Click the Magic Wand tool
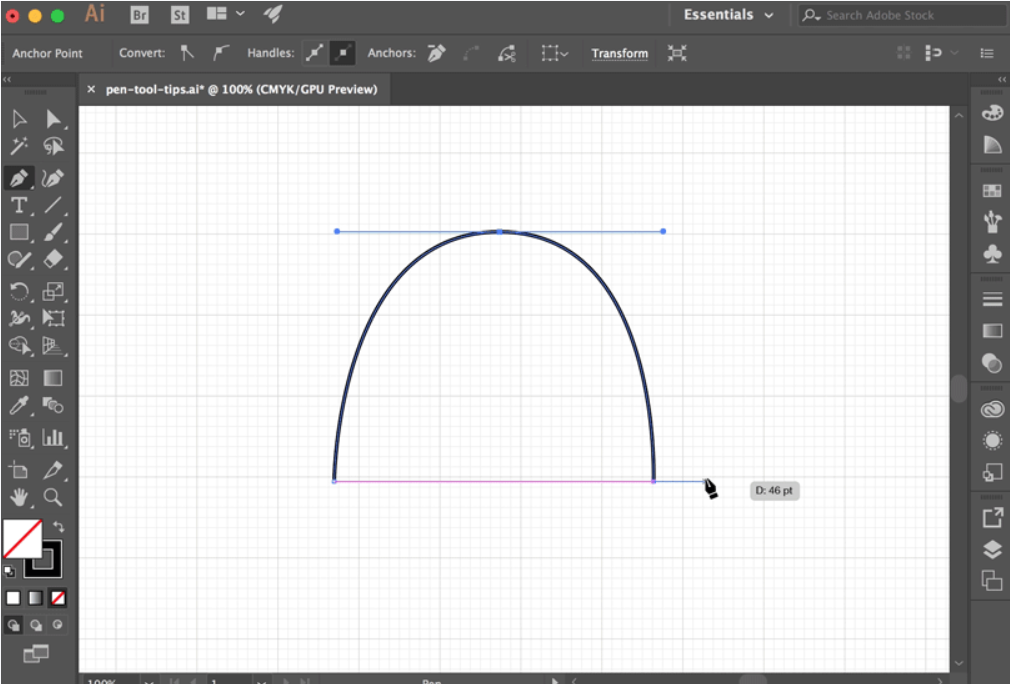 (18, 147)
